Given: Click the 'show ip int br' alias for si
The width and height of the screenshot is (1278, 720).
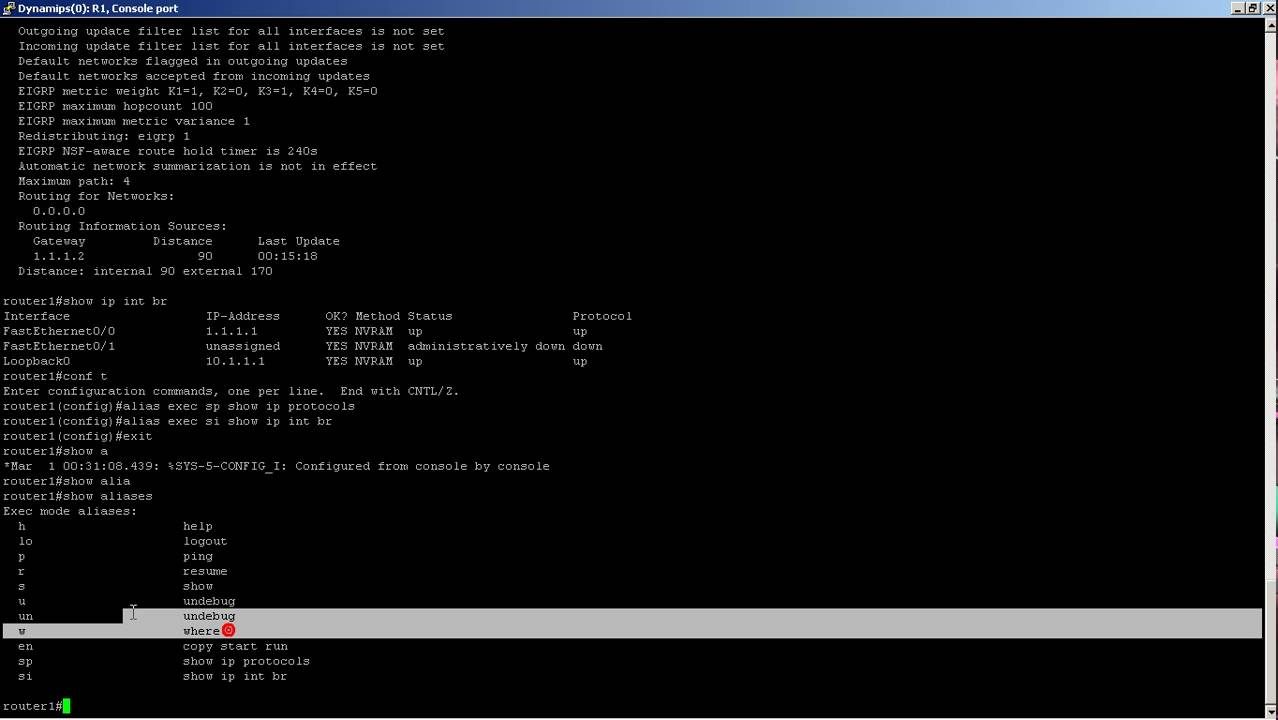Looking at the screenshot, I should (235, 676).
